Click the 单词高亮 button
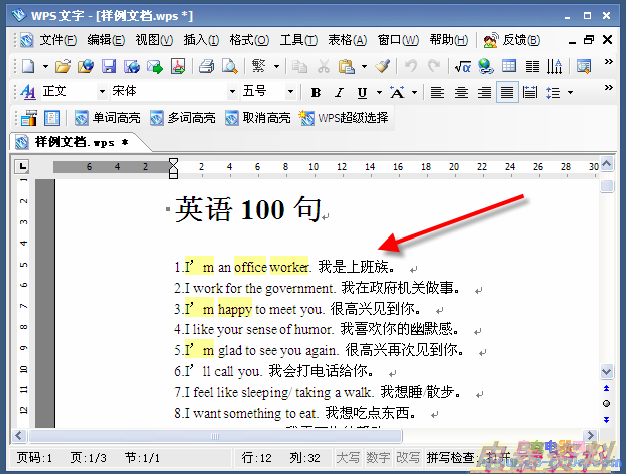Viewport: 626px width, 474px height. [x=110, y=117]
